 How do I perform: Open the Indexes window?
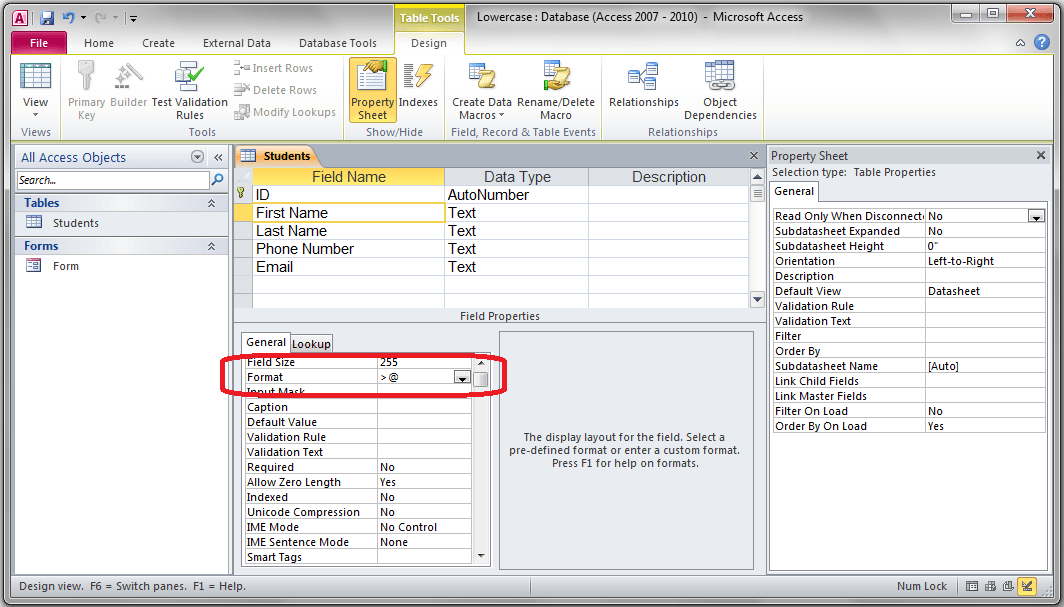[x=418, y=85]
